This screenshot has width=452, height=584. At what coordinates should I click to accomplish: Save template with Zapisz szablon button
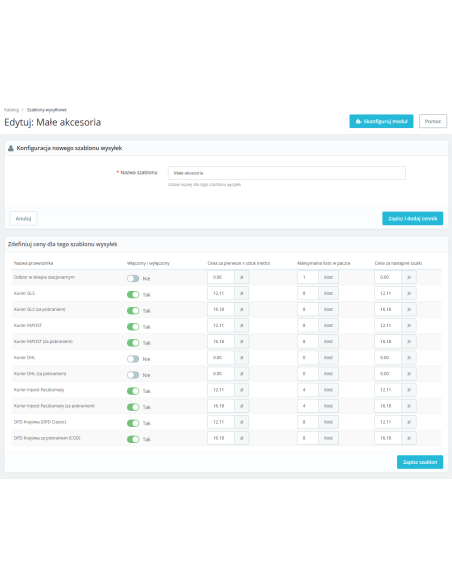point(420,462)
